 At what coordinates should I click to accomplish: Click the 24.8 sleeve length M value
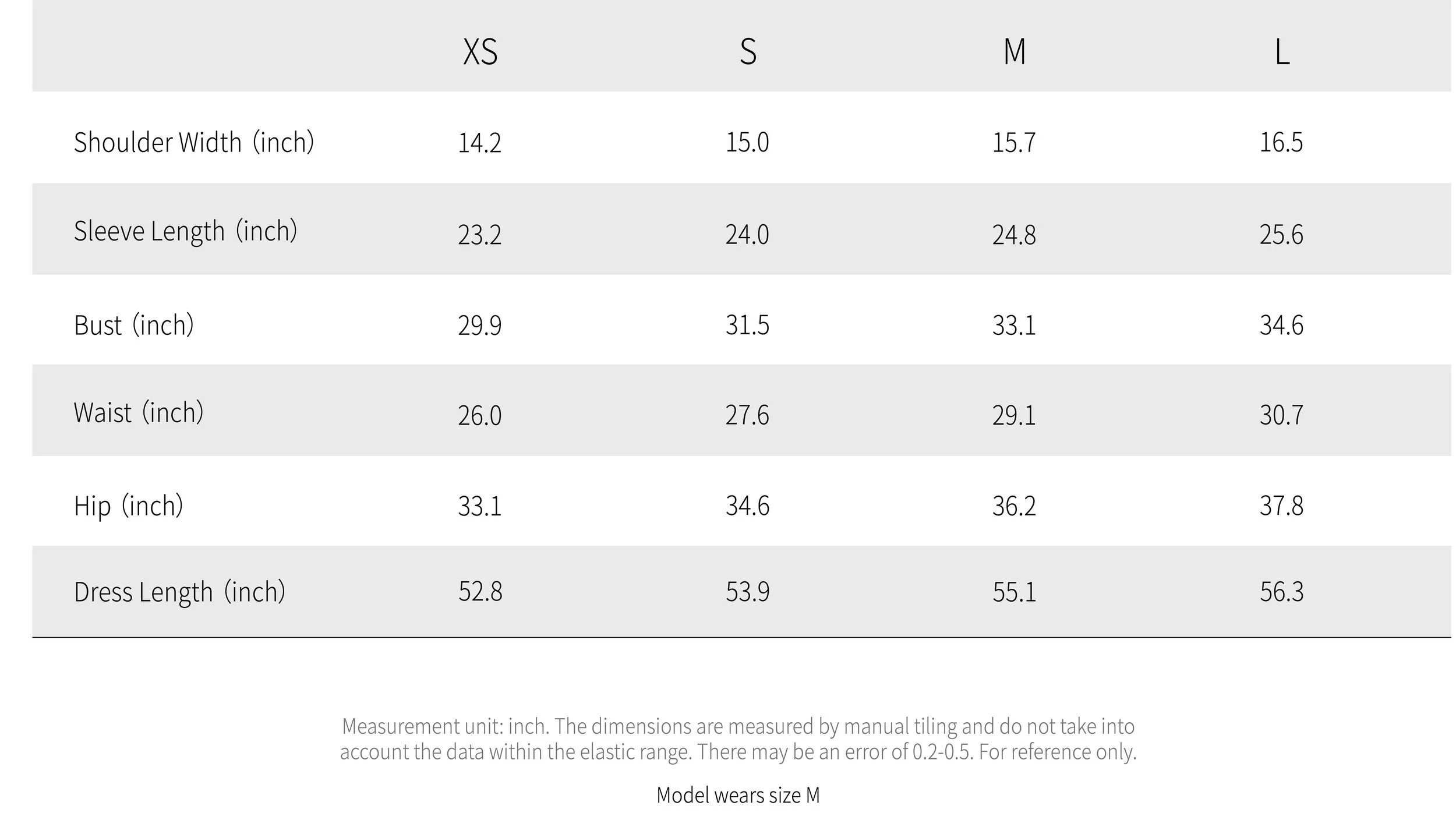point(1014,235)
